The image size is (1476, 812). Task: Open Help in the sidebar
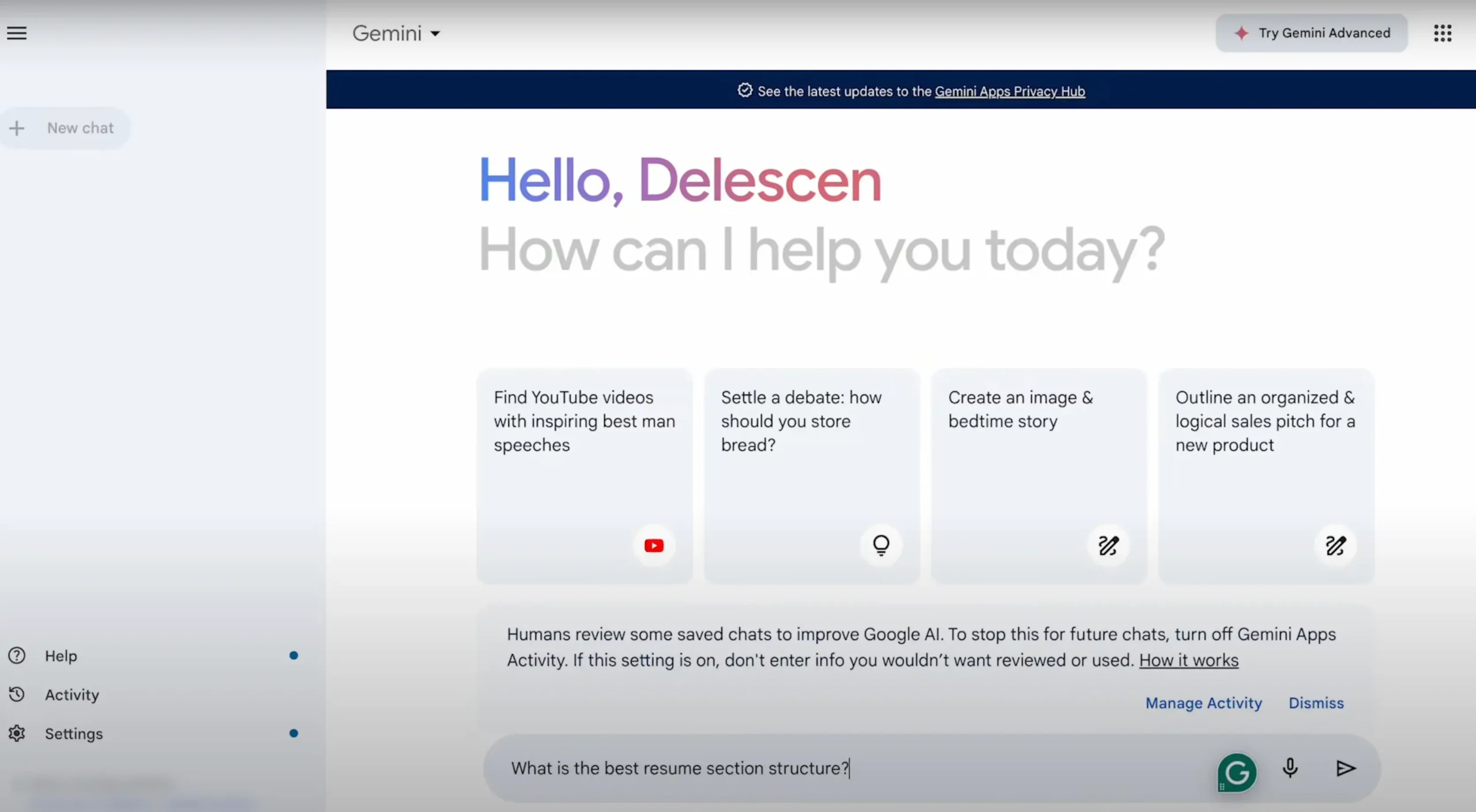pyautogui.click(x=153, y=655)
